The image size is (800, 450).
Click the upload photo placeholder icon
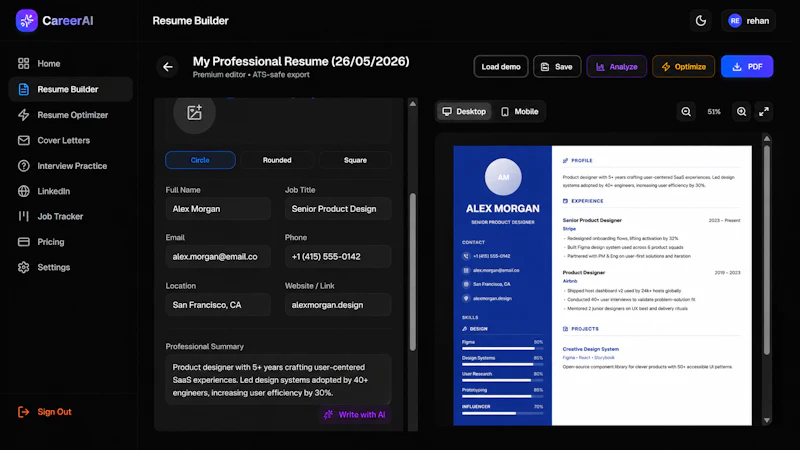click(194, 113)
